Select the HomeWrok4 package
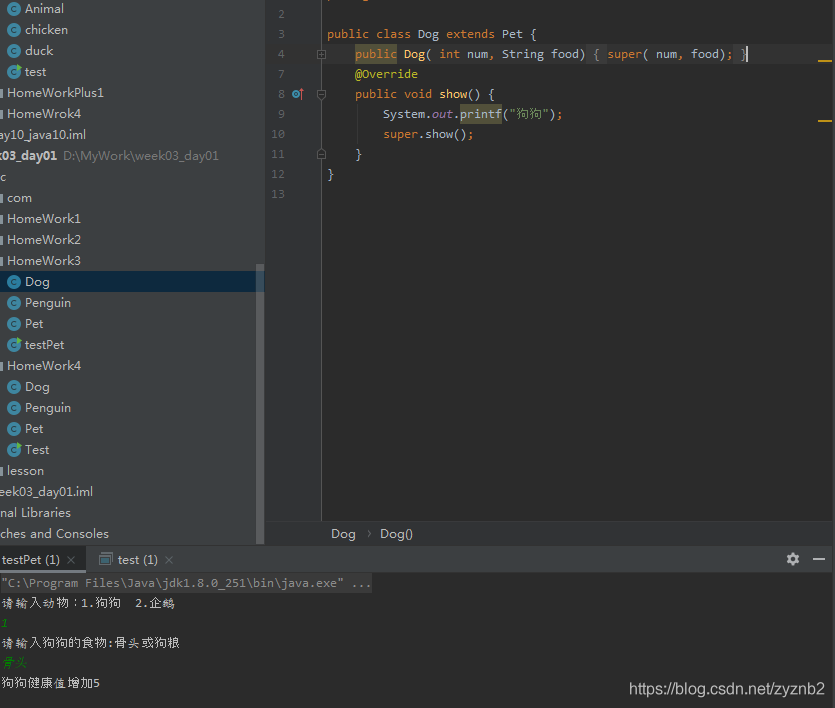Screen dimensions: 835x708 click(44, 114)
